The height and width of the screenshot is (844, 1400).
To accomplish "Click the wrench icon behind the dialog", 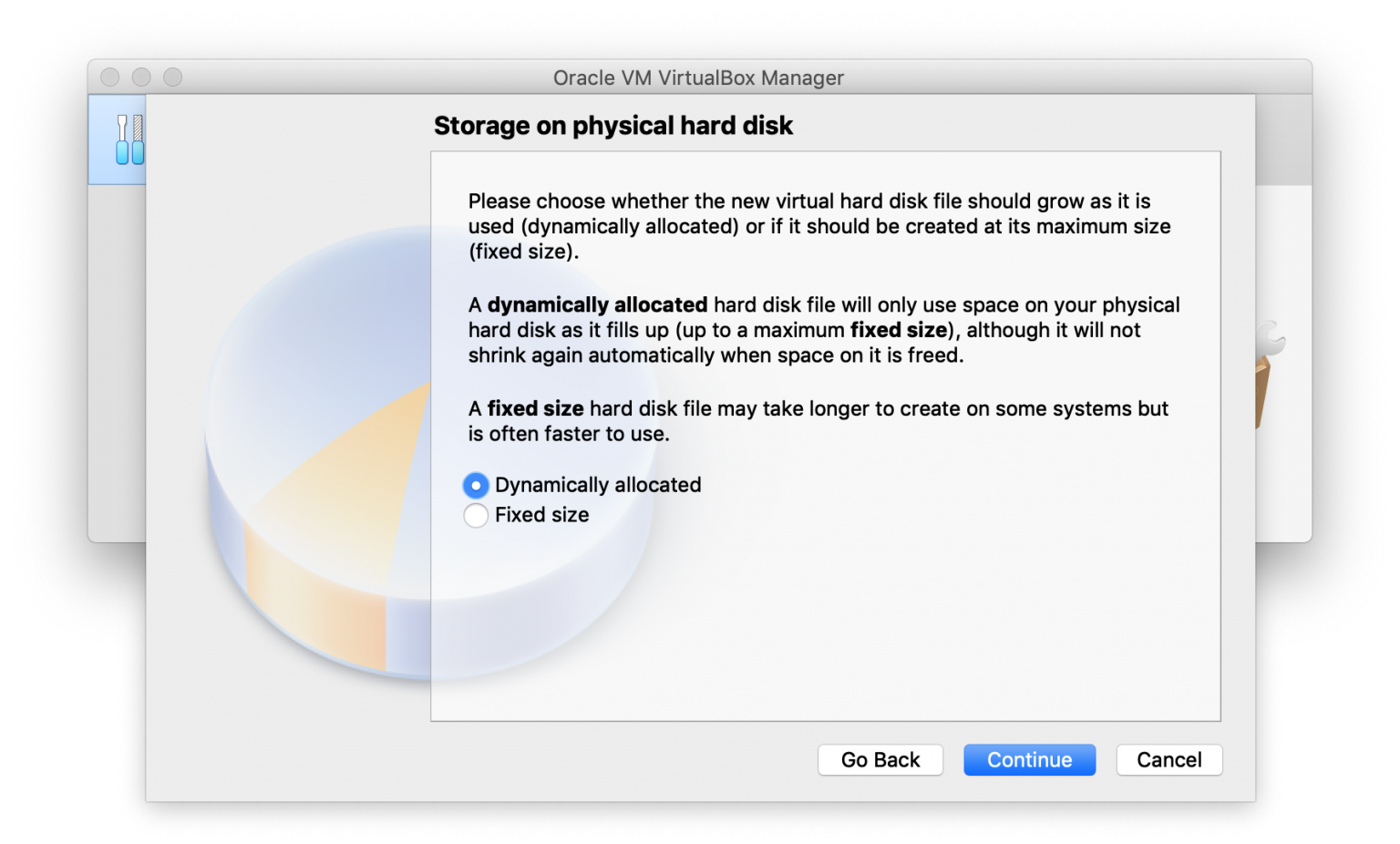I will tap(1271, 339).
